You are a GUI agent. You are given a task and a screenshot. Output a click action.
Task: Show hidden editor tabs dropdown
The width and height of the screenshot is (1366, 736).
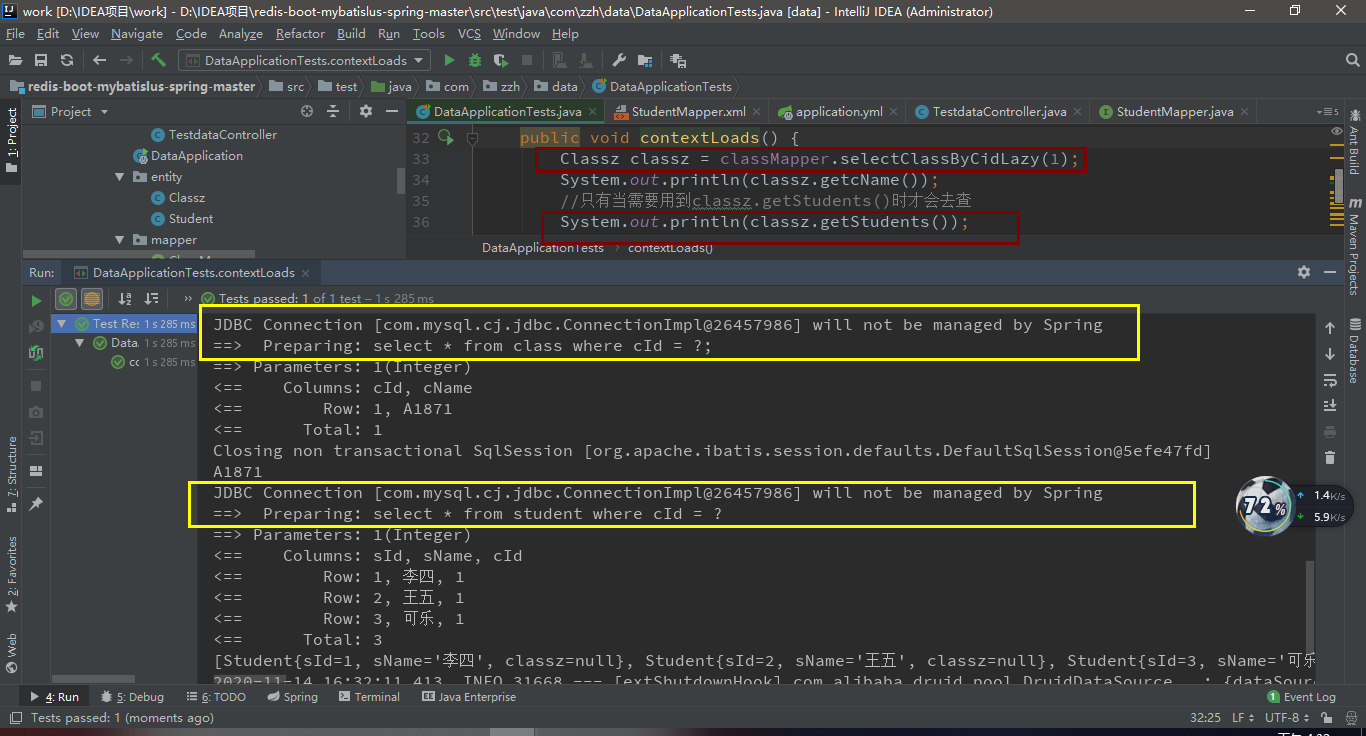click(1328, 112)
